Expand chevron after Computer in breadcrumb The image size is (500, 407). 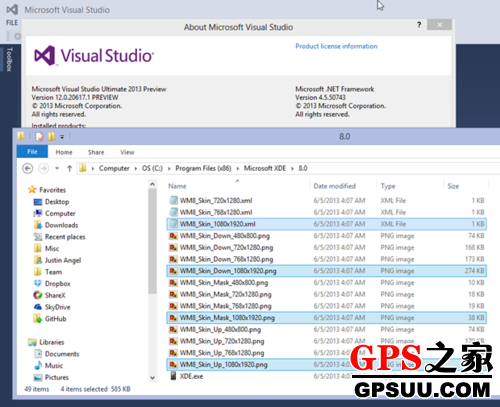(136, 169)
